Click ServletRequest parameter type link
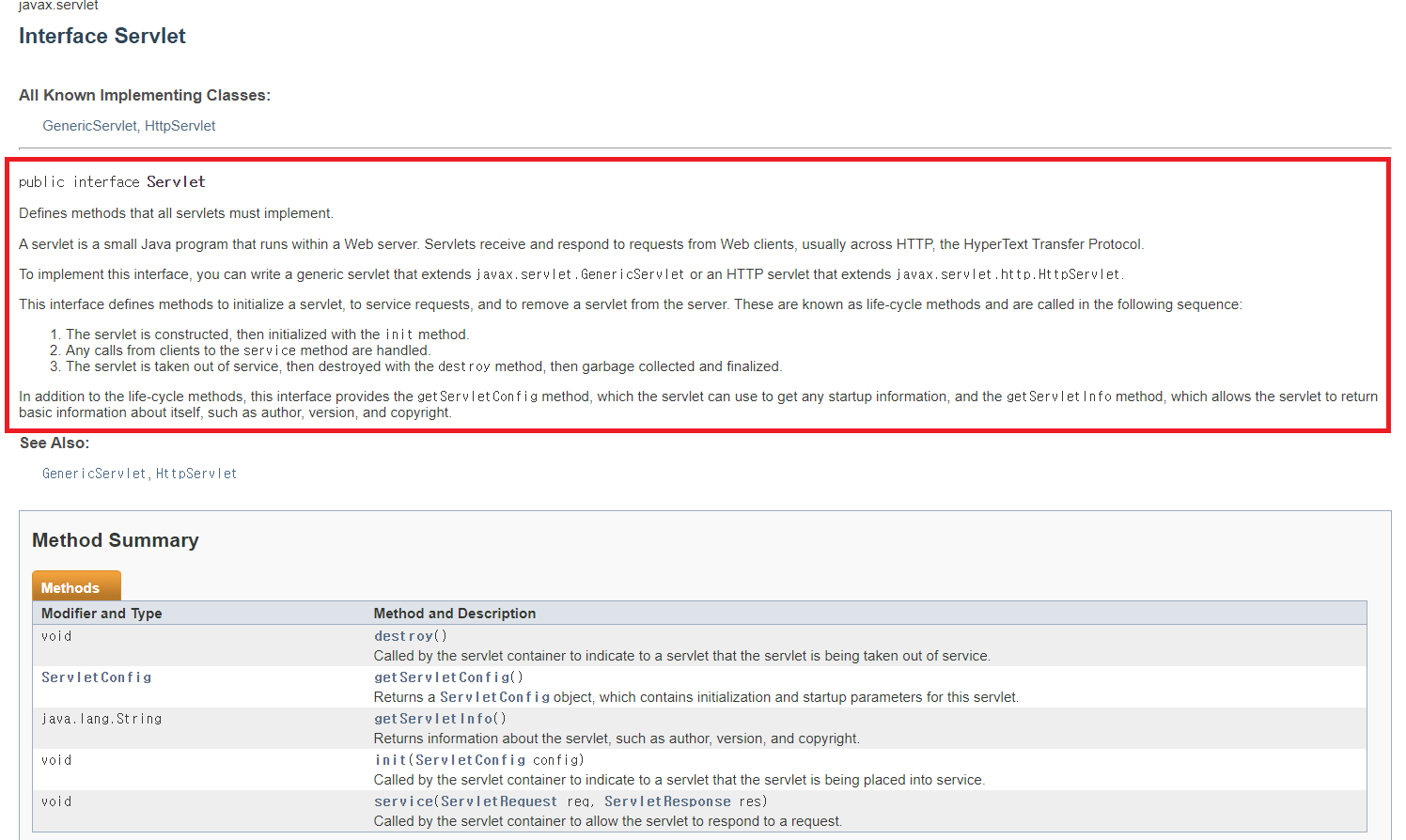 tap(499, 801)
